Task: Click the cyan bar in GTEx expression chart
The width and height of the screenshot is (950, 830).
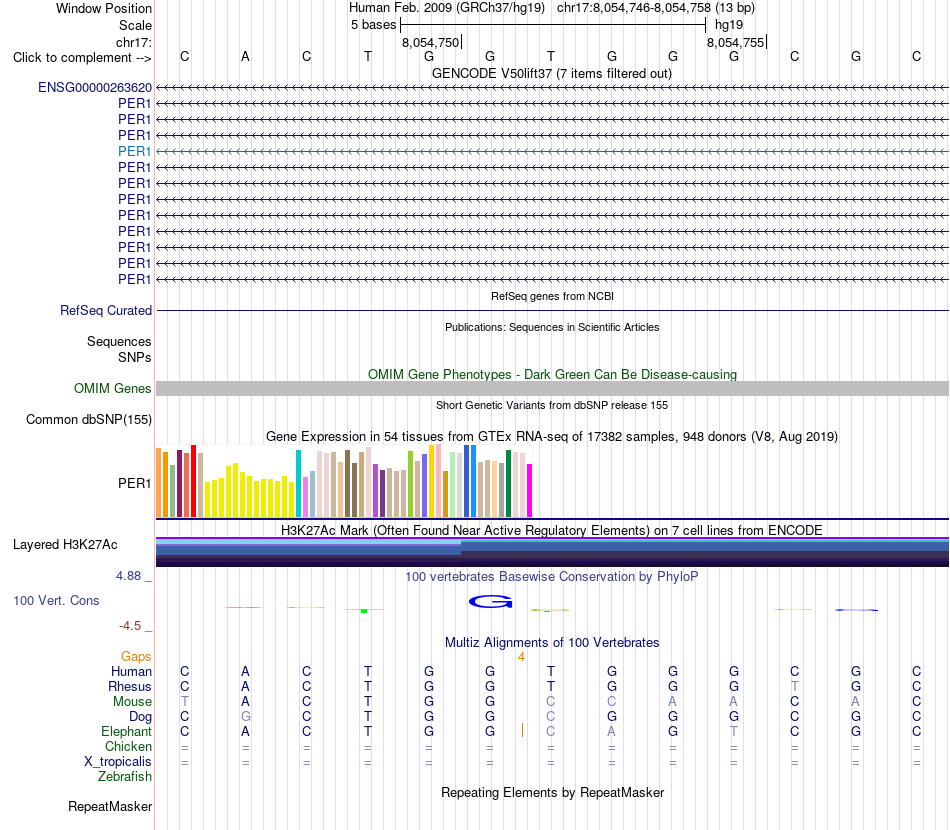Action: pos(298,483)
